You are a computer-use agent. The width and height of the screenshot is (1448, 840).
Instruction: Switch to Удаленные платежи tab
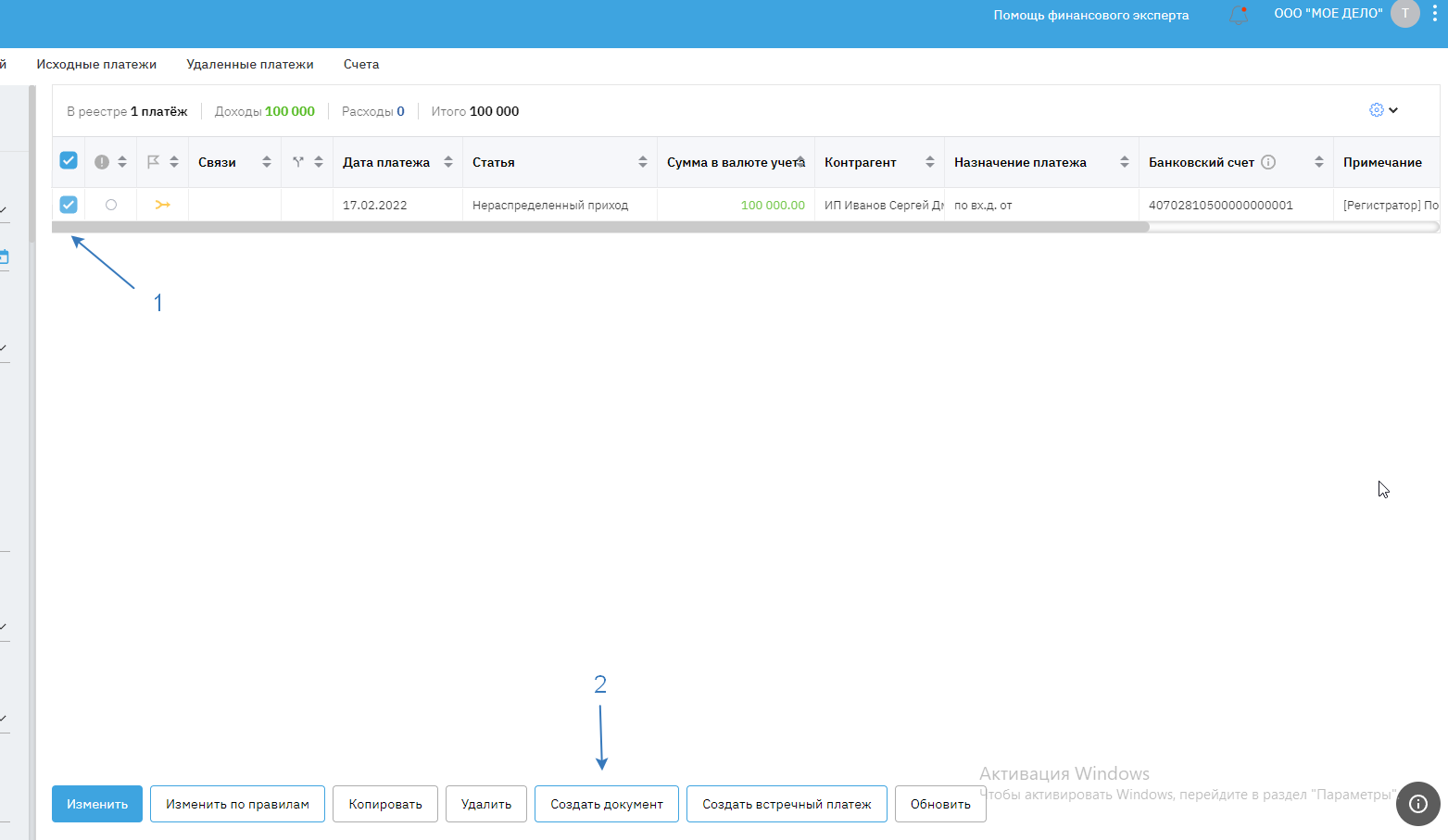(250, 65)
